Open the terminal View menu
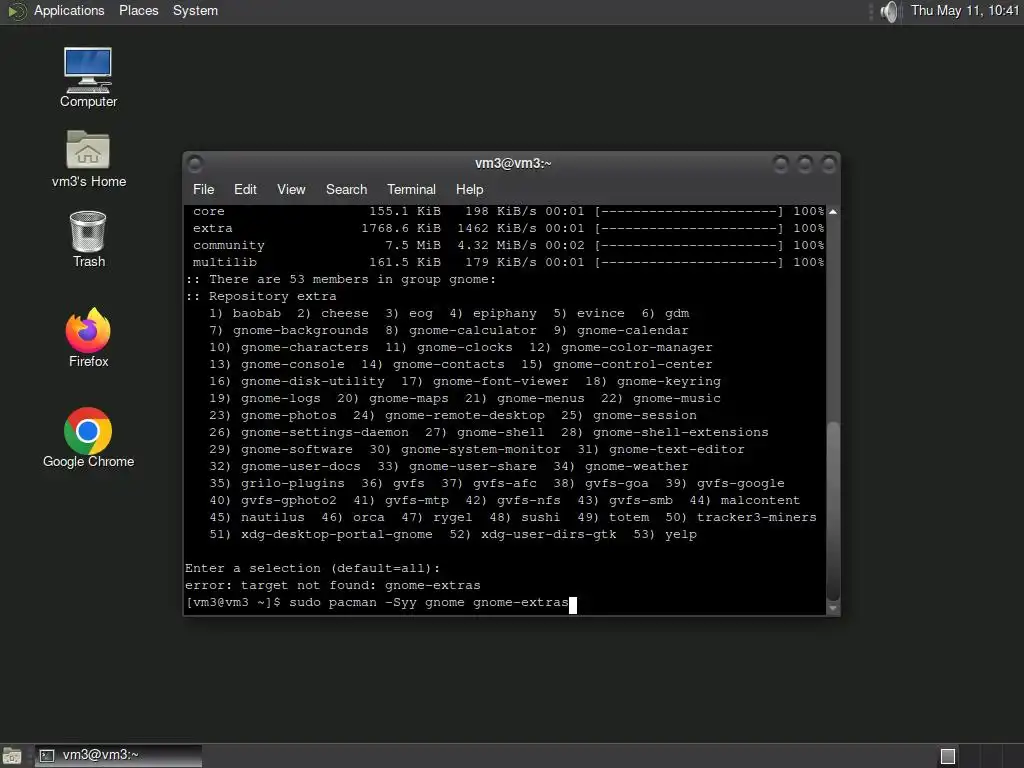The height and width of the screenshot is (768, 1024). 291,189
